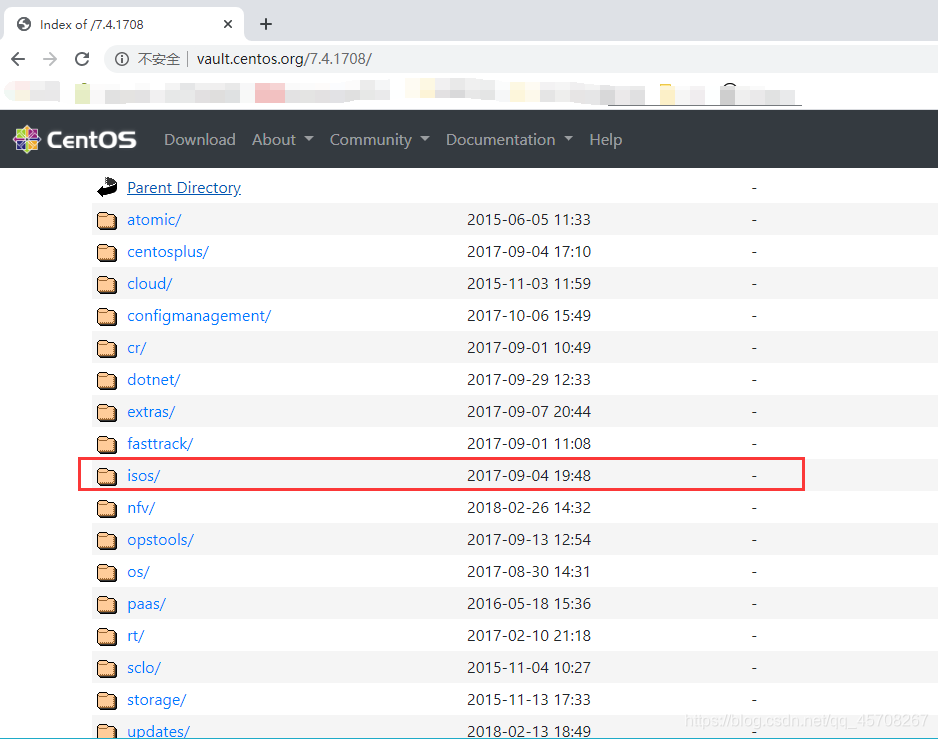Click the folder icon next to cloud/
The image size is (938, 739).
pyautogui.click(x=107, y=284)
